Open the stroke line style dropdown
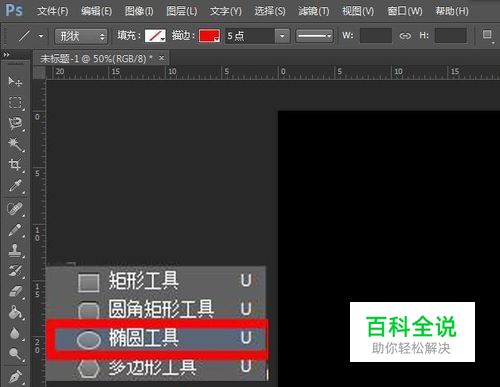500x387 pixels. pyautogui.click(x=314, y=36)
